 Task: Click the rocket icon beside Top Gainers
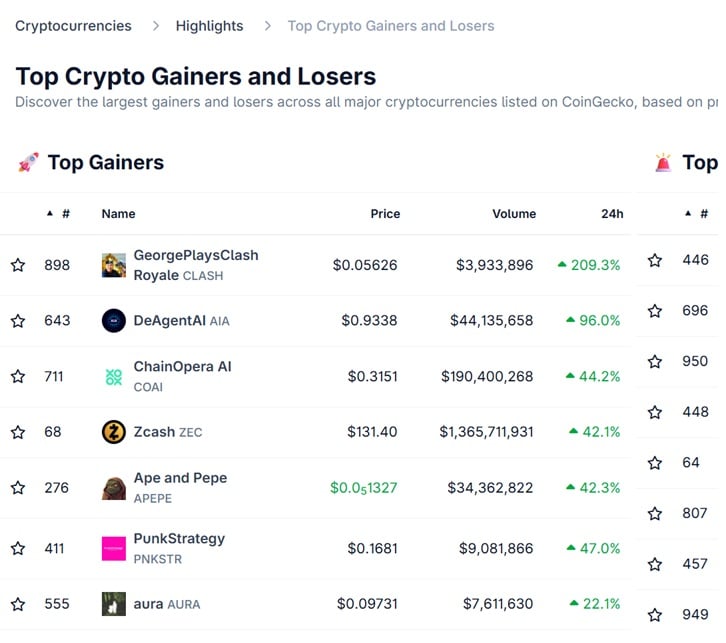(x=28, y=163)
